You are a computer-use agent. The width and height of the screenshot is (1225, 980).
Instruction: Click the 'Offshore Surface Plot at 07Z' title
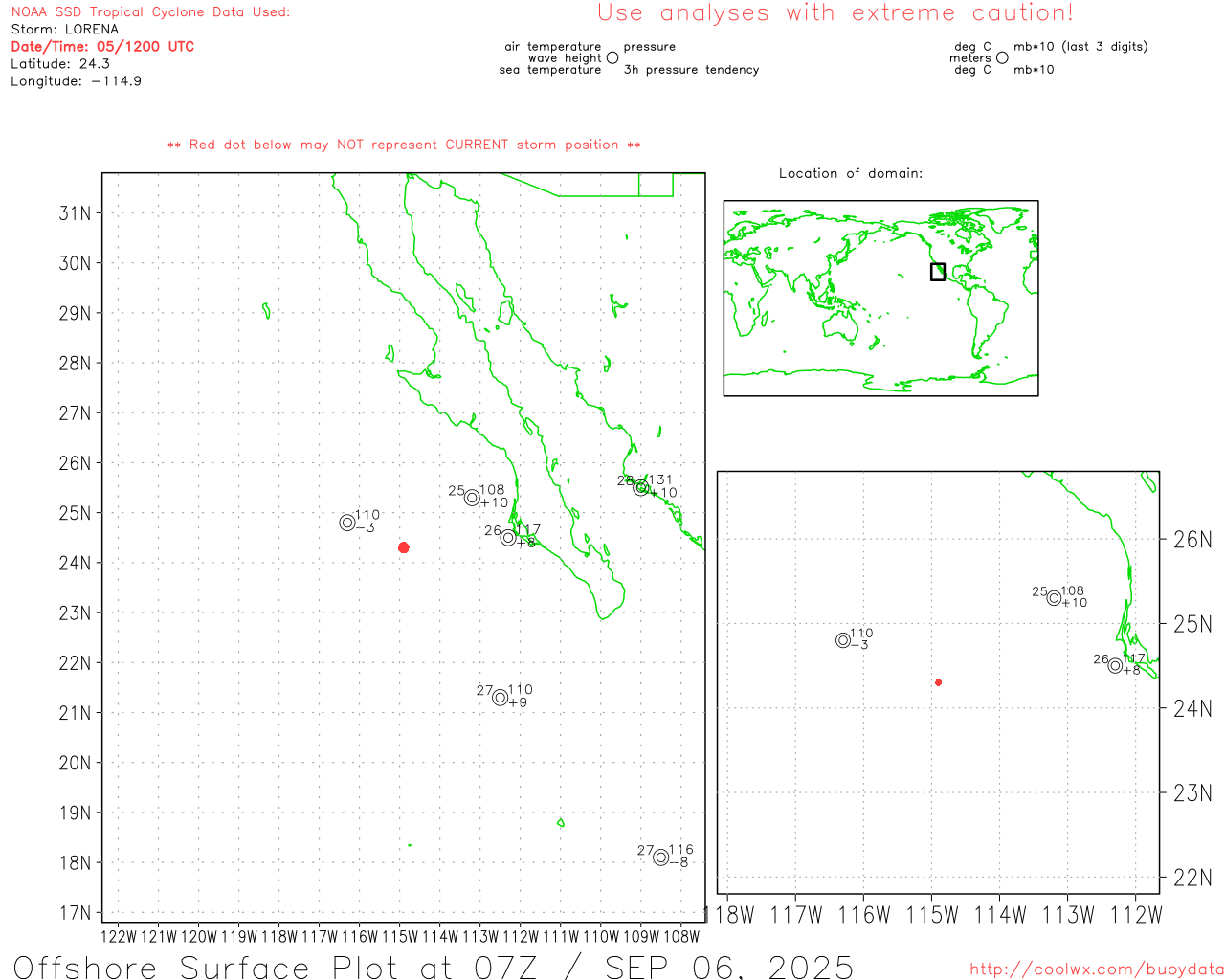pos(276,967)
